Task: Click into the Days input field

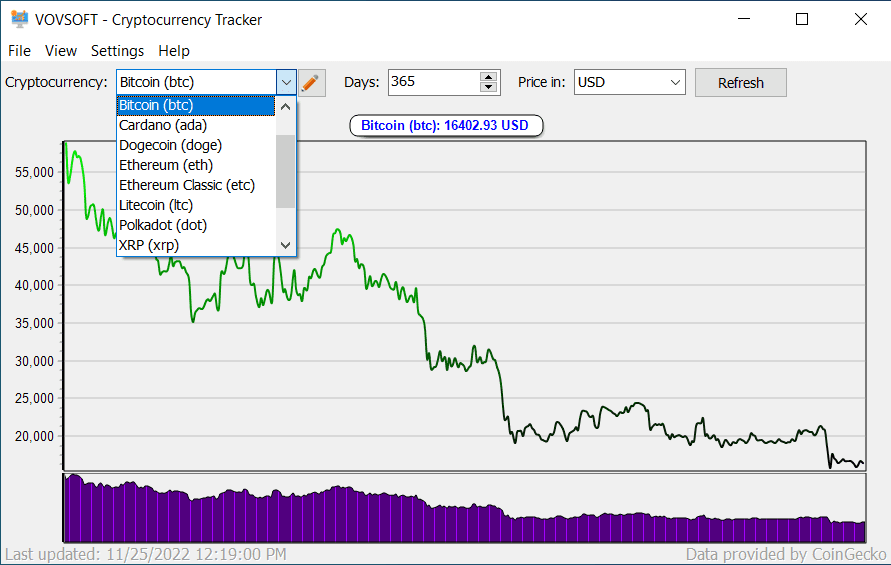Action: coord(434,82)
